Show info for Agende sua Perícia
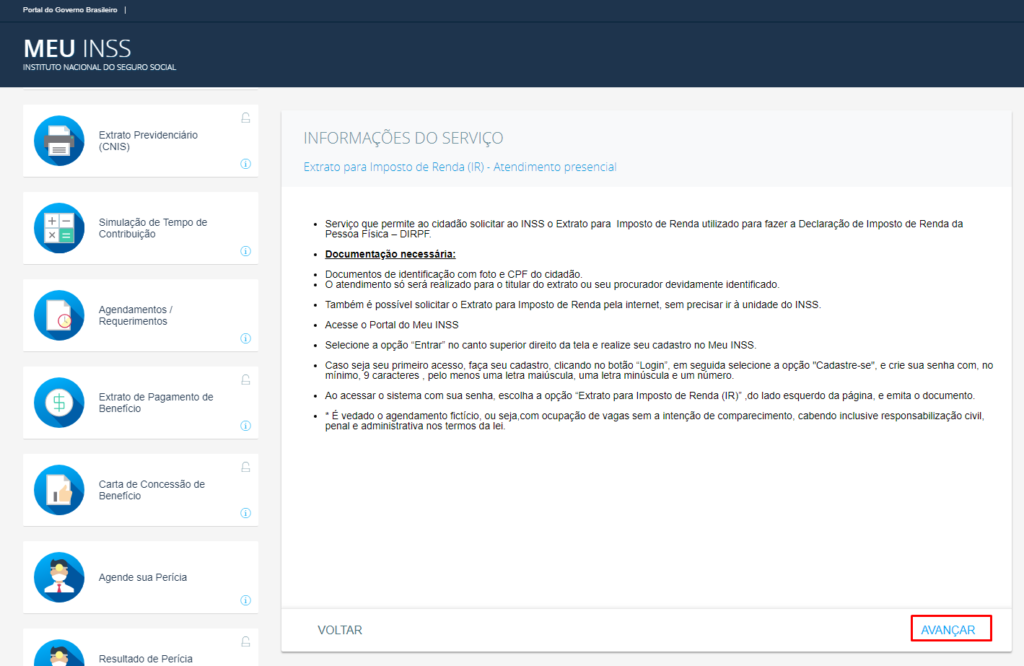 pos(246,600)
